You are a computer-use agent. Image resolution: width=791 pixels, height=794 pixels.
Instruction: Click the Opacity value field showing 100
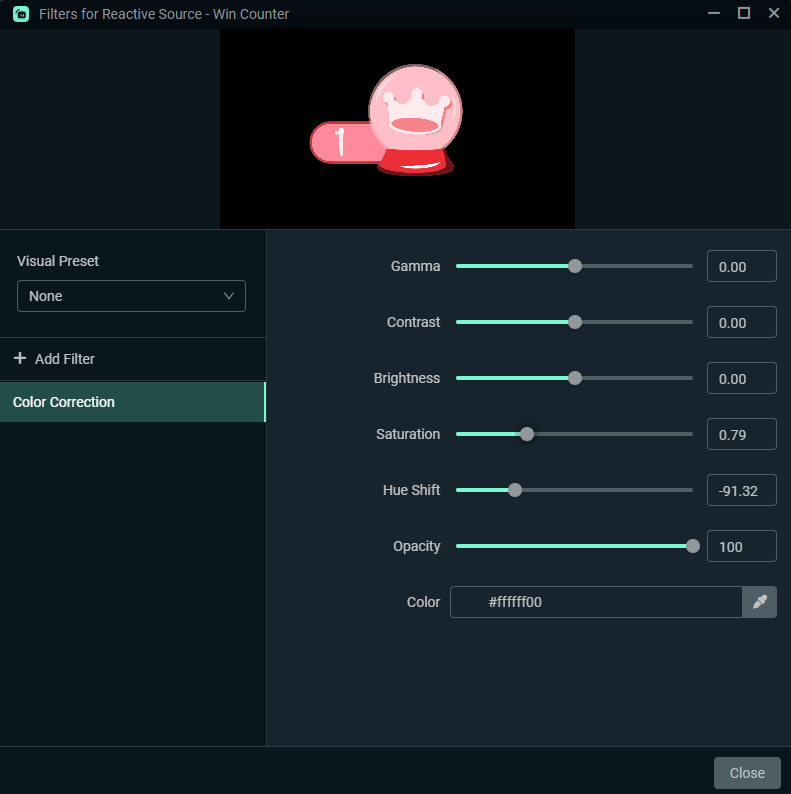coord(741,546)
